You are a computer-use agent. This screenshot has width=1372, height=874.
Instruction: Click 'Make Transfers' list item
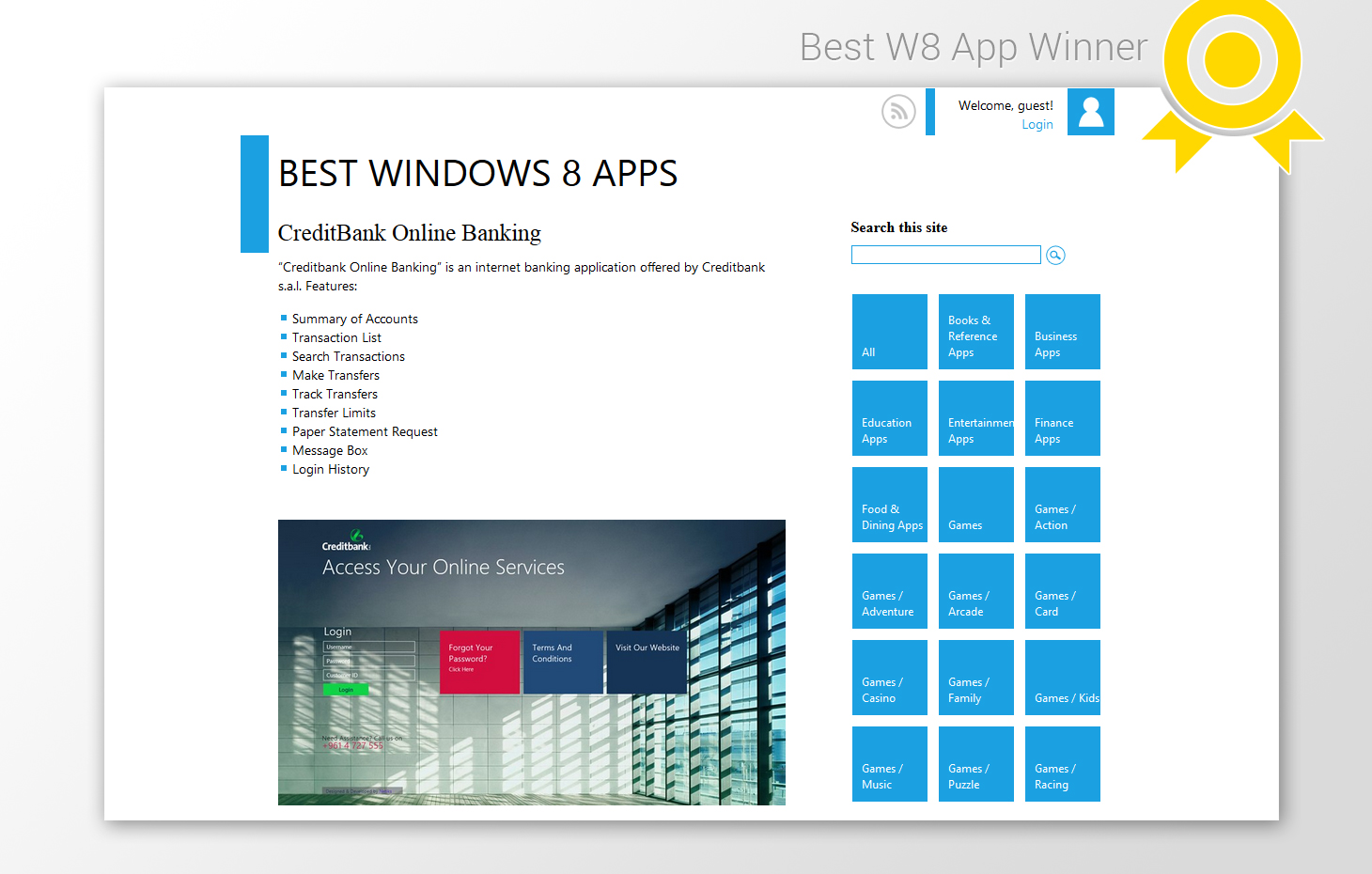tap(335, 376)
